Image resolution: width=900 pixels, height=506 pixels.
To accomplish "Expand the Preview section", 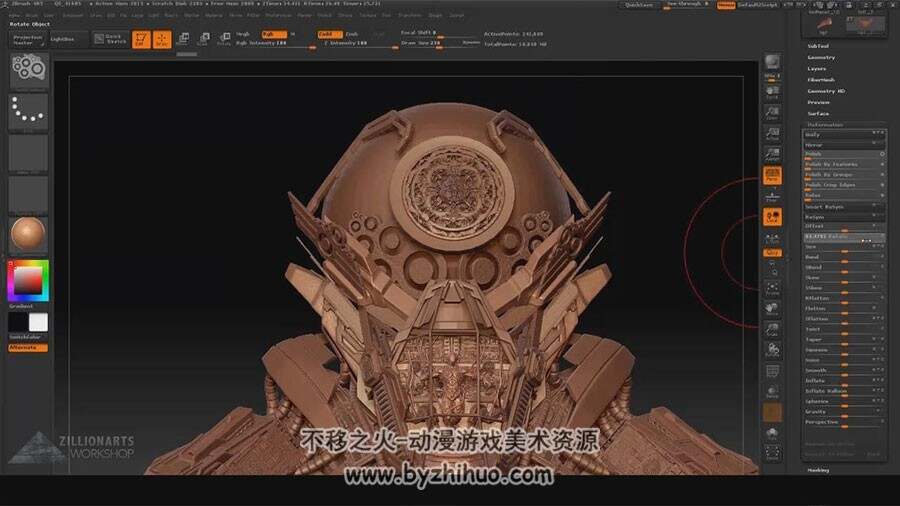I will [818, 102].
